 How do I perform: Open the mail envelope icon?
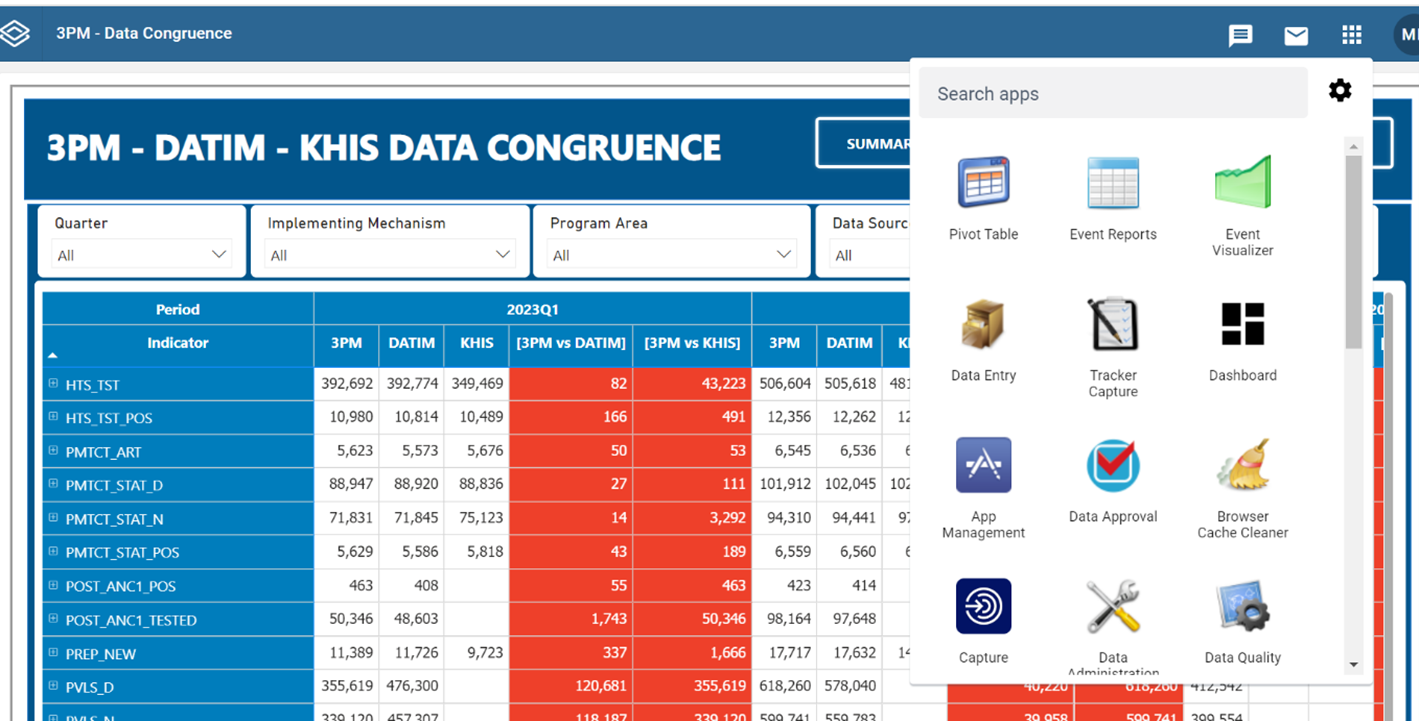point(1296,35)
